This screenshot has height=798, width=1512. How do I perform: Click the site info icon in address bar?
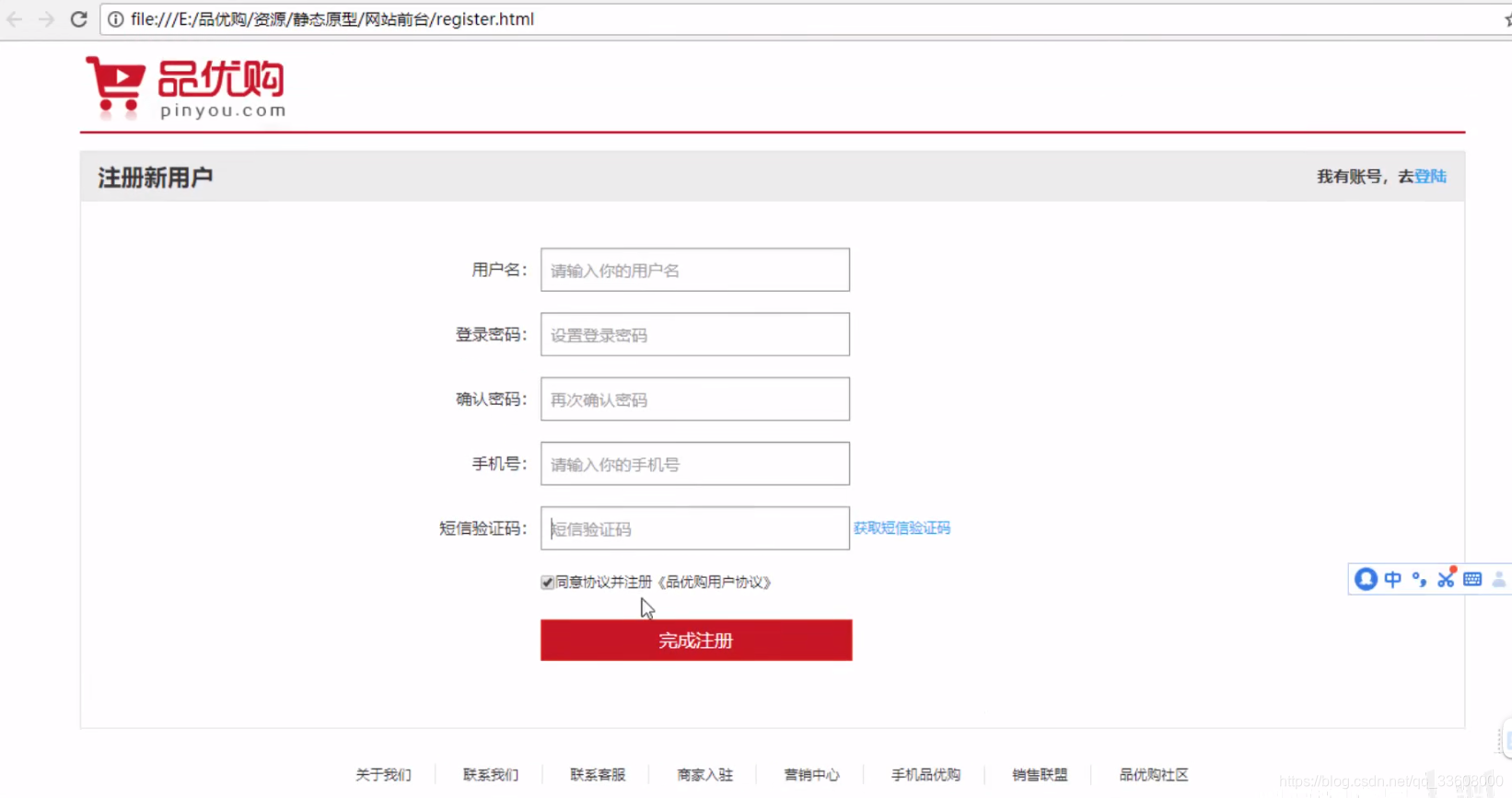pyautogui.click(x=116, y=19)
